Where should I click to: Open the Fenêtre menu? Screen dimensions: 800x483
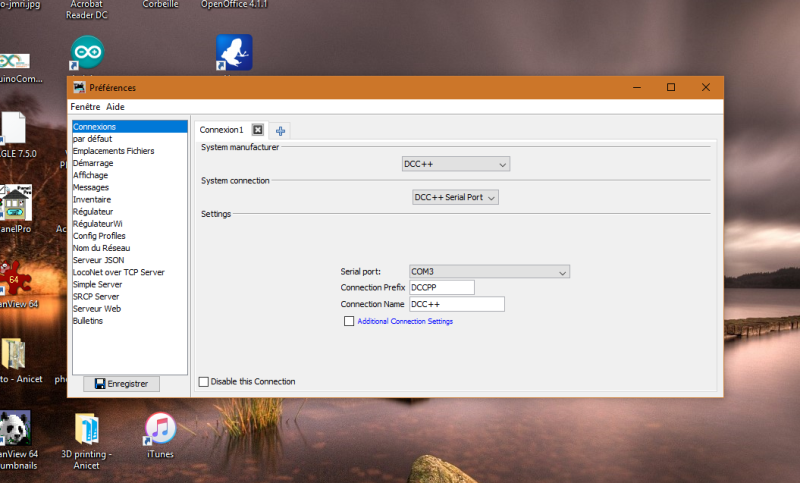tap(85, 106)
